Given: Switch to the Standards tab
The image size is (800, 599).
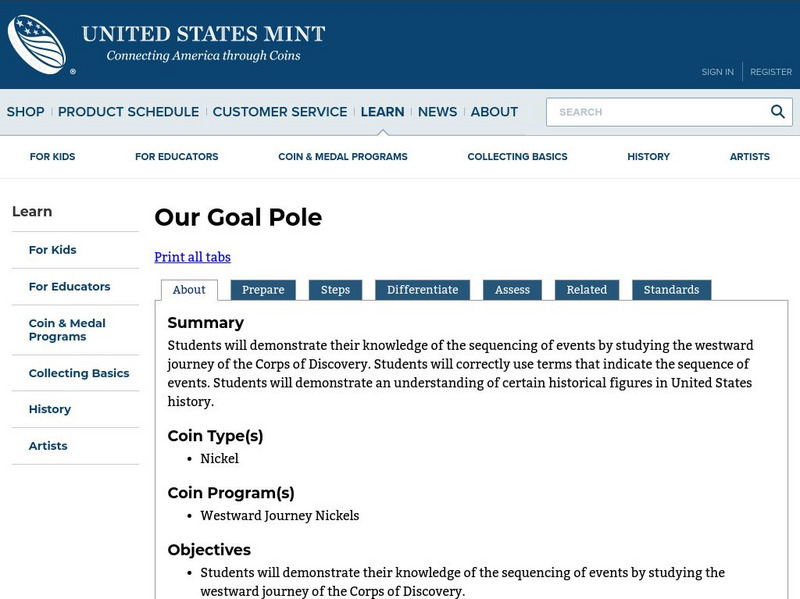Looking at the screenshot, I should click(x=670, y=289).
